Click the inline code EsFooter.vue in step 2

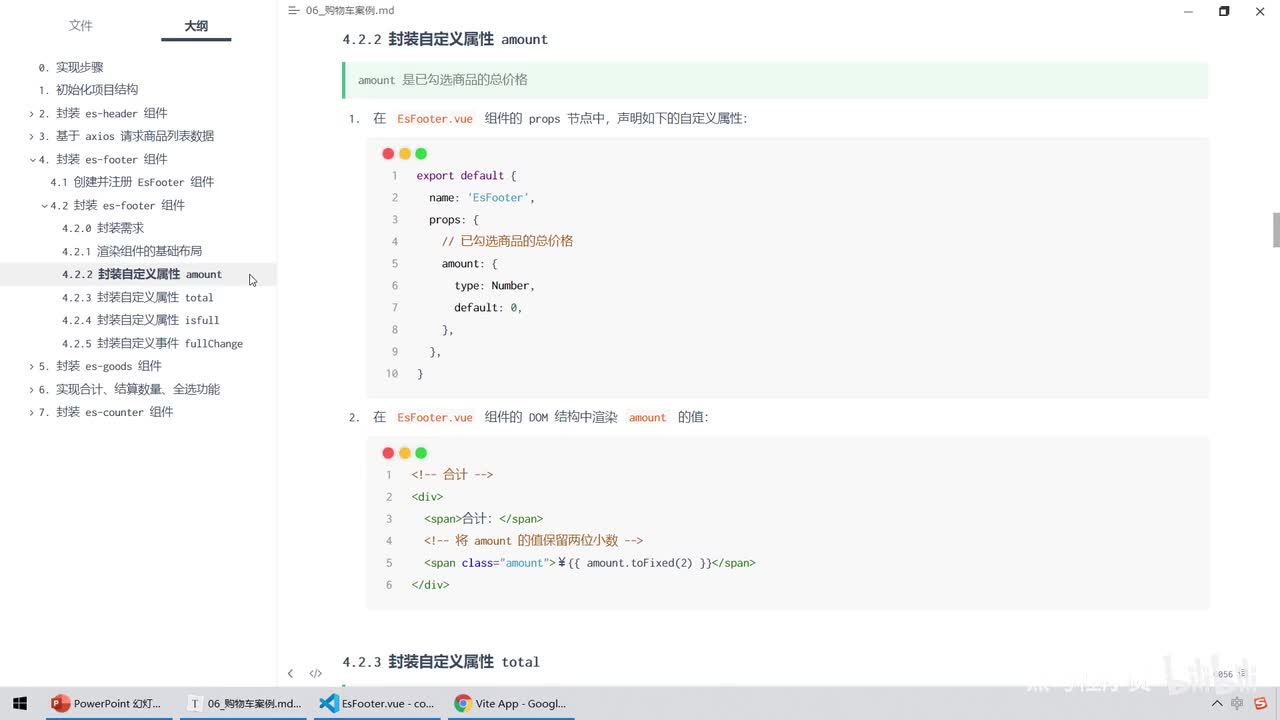(435, 417)
